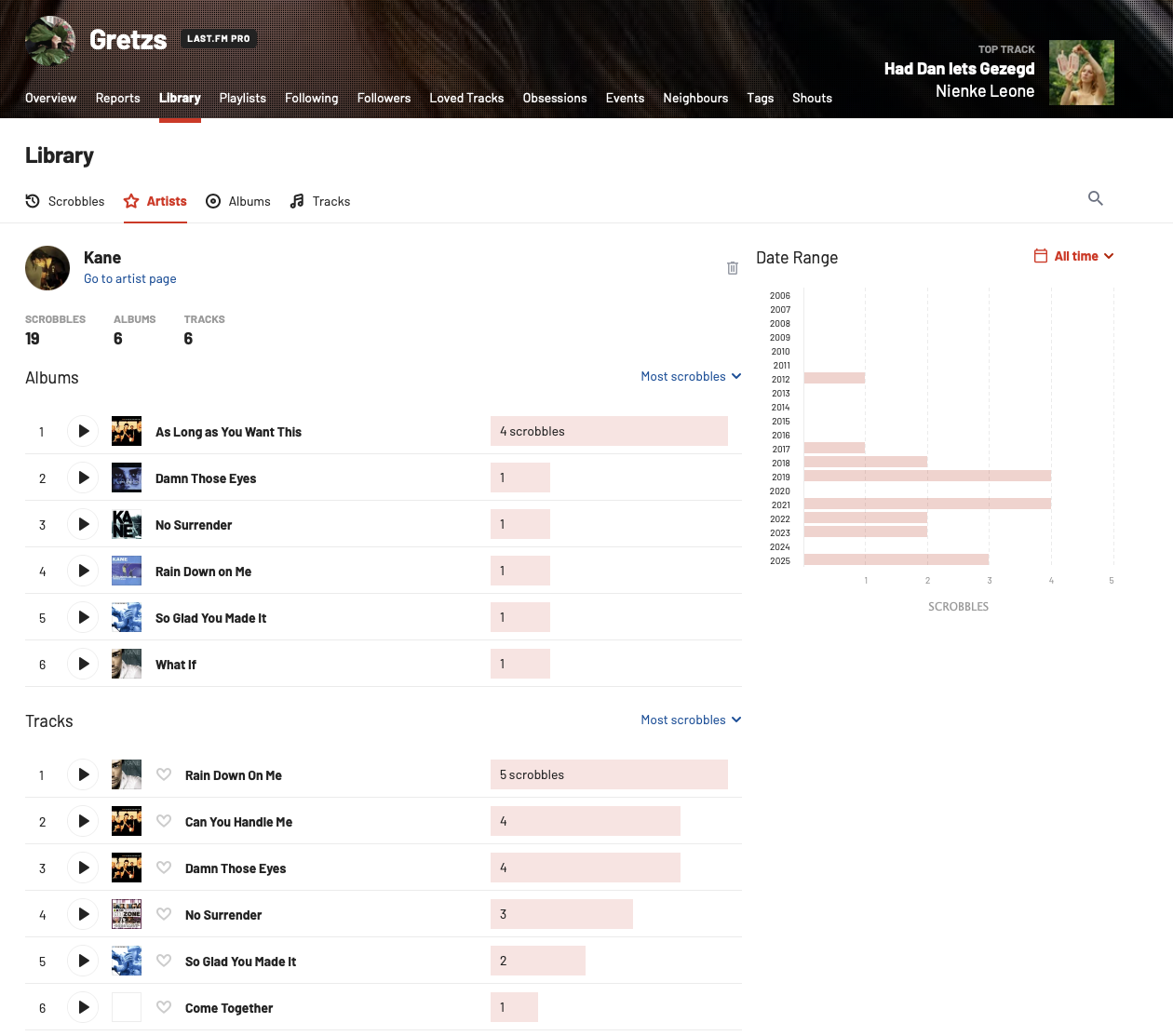This screenshot has width=1173, height=1036.
Task: Love the track Rain Down On Me
Action: pos(164,774)
